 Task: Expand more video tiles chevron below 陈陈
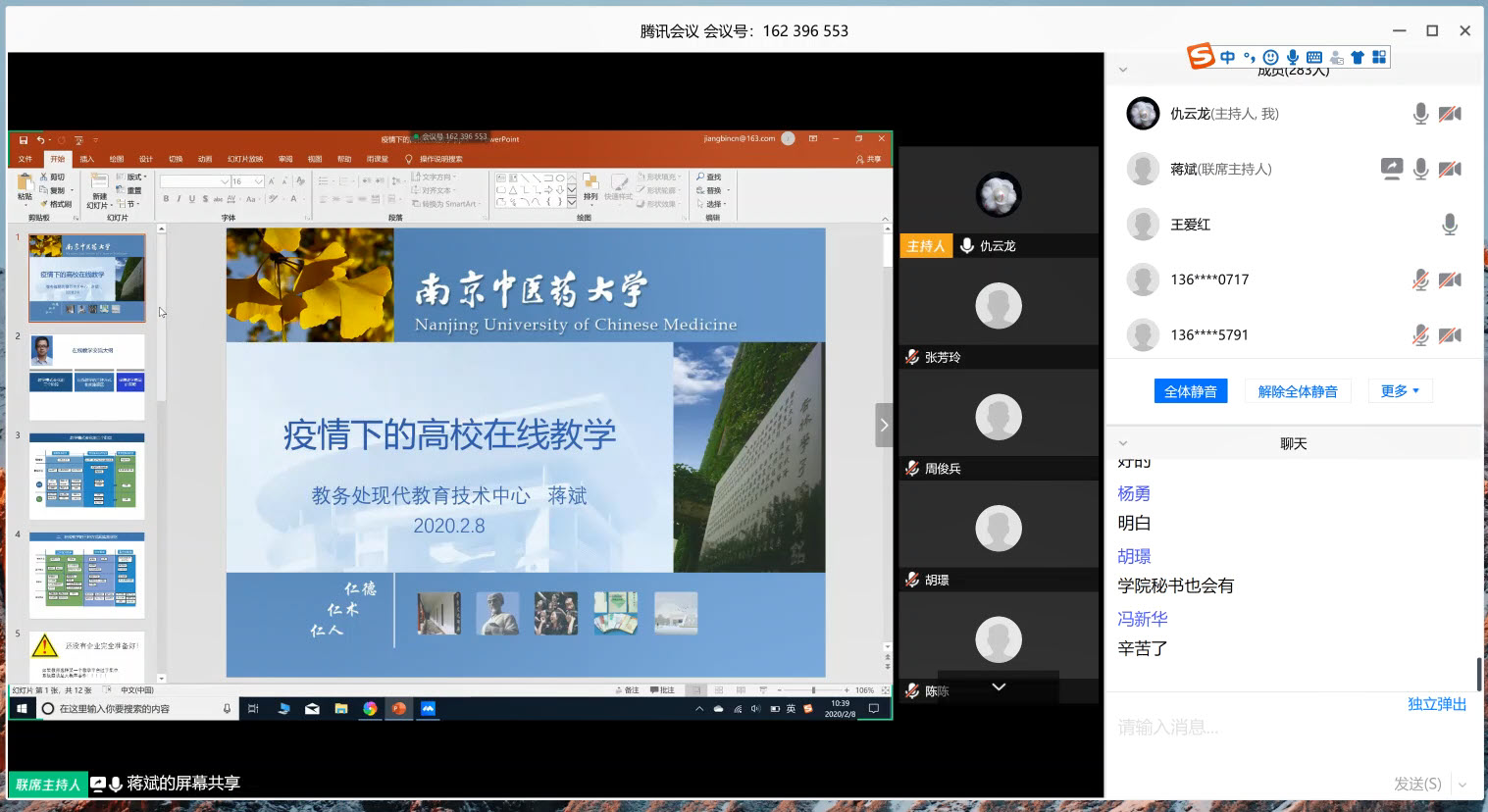(999, 686)
